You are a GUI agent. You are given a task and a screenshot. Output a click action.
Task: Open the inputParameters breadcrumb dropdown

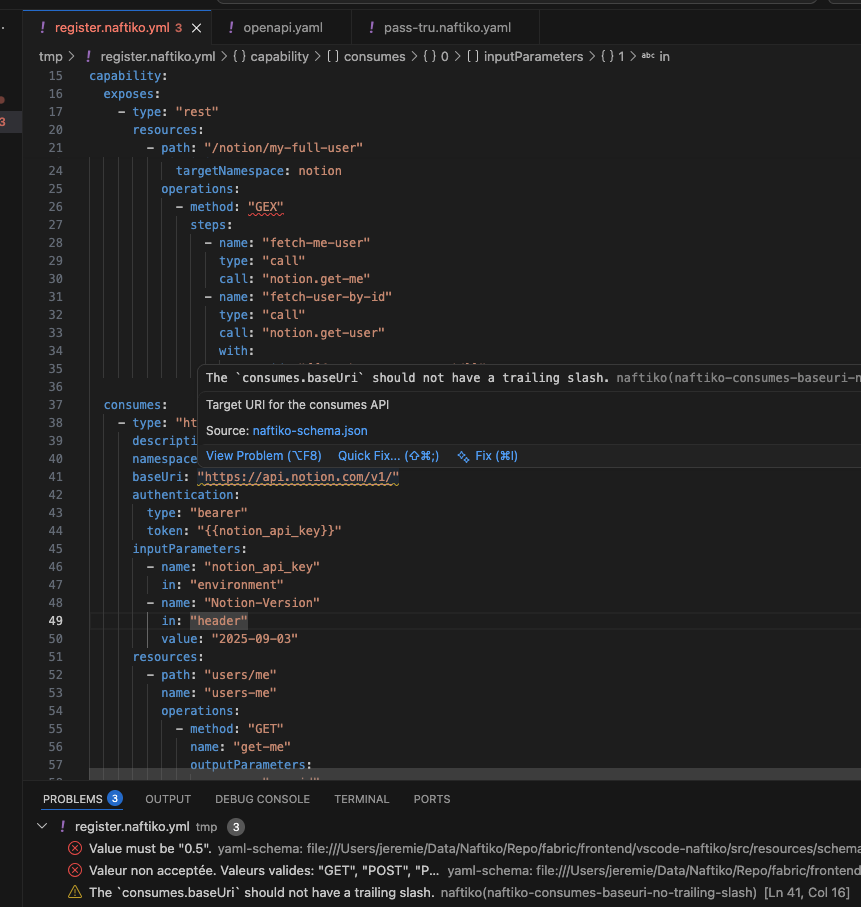(x=533, y=56)
